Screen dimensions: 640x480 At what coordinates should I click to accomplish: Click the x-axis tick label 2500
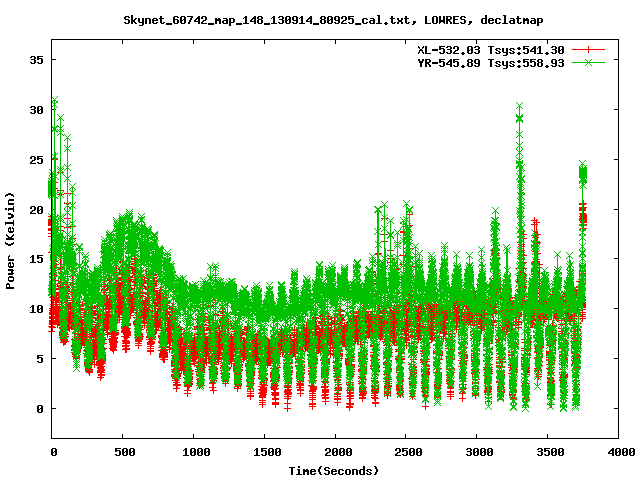pyautogui.click(x=409, y=452)
